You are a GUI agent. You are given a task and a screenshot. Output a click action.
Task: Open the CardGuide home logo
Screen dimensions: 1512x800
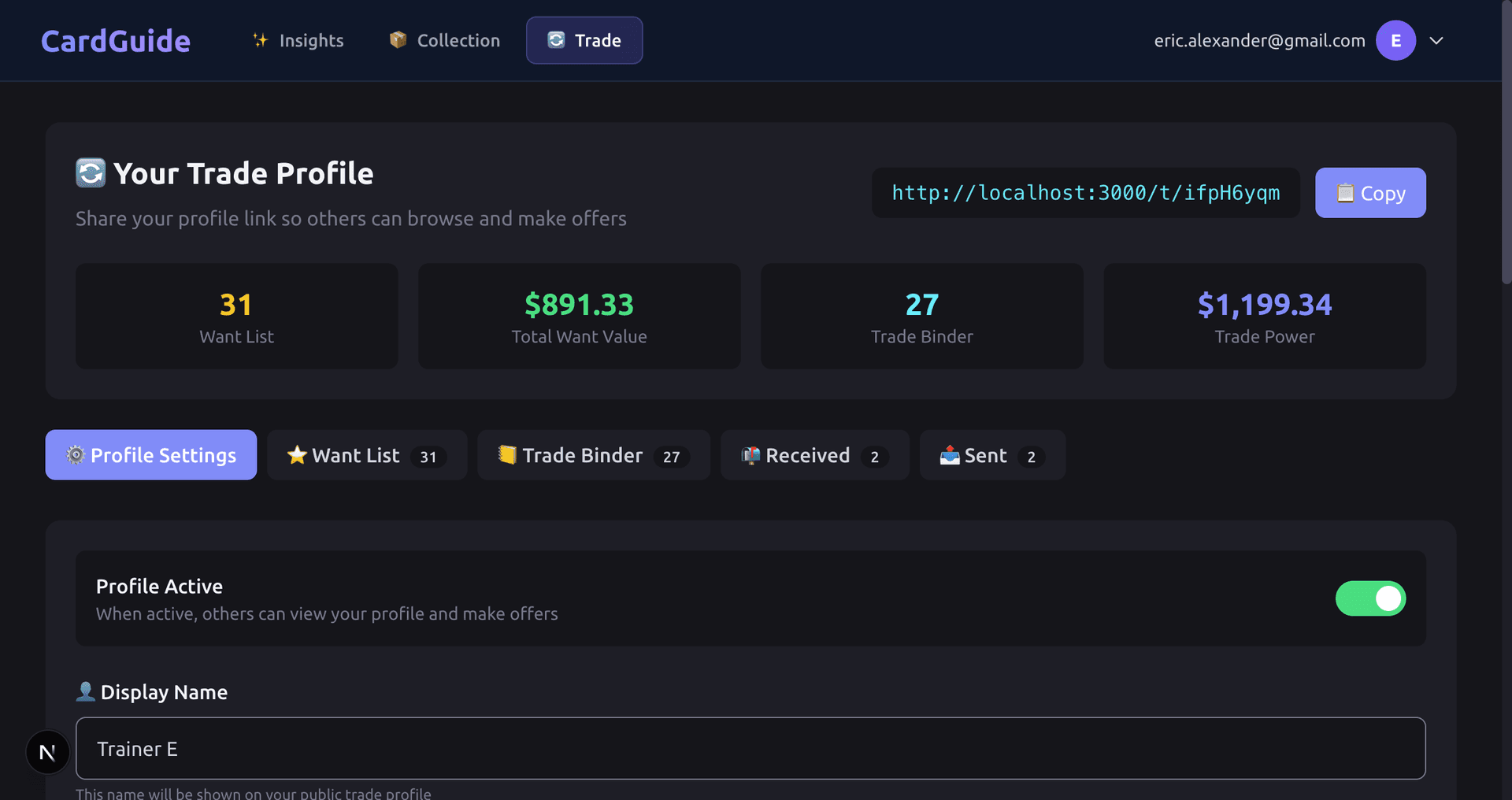point(115,40)
